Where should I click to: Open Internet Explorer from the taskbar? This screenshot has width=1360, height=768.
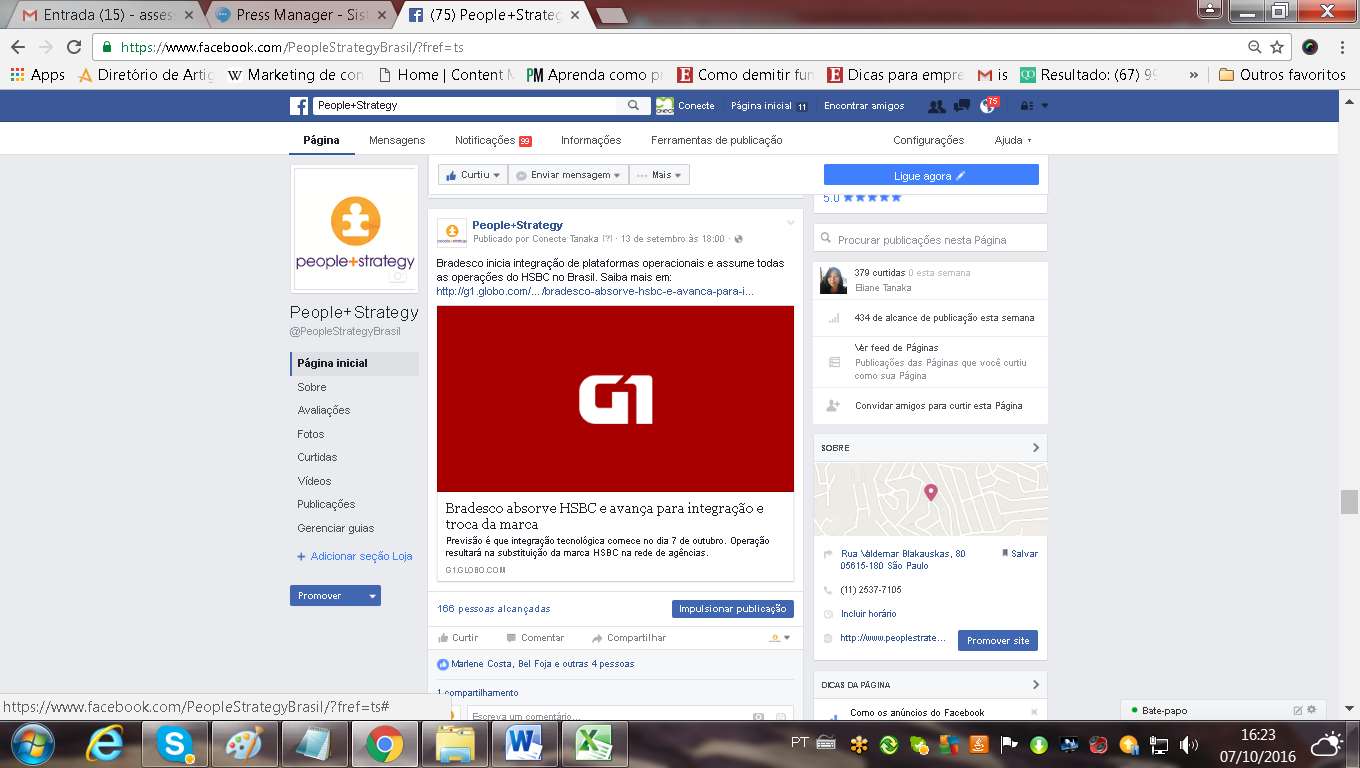click(x=104, y=743)
